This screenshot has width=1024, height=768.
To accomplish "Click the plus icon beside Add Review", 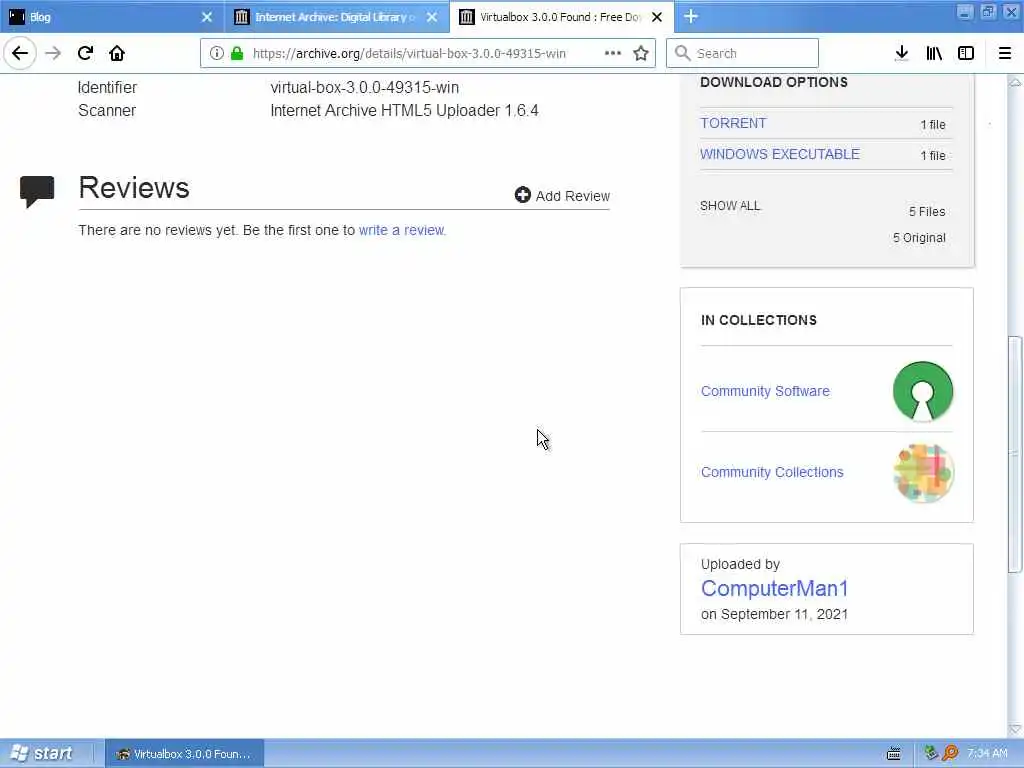I will point(522,195).
